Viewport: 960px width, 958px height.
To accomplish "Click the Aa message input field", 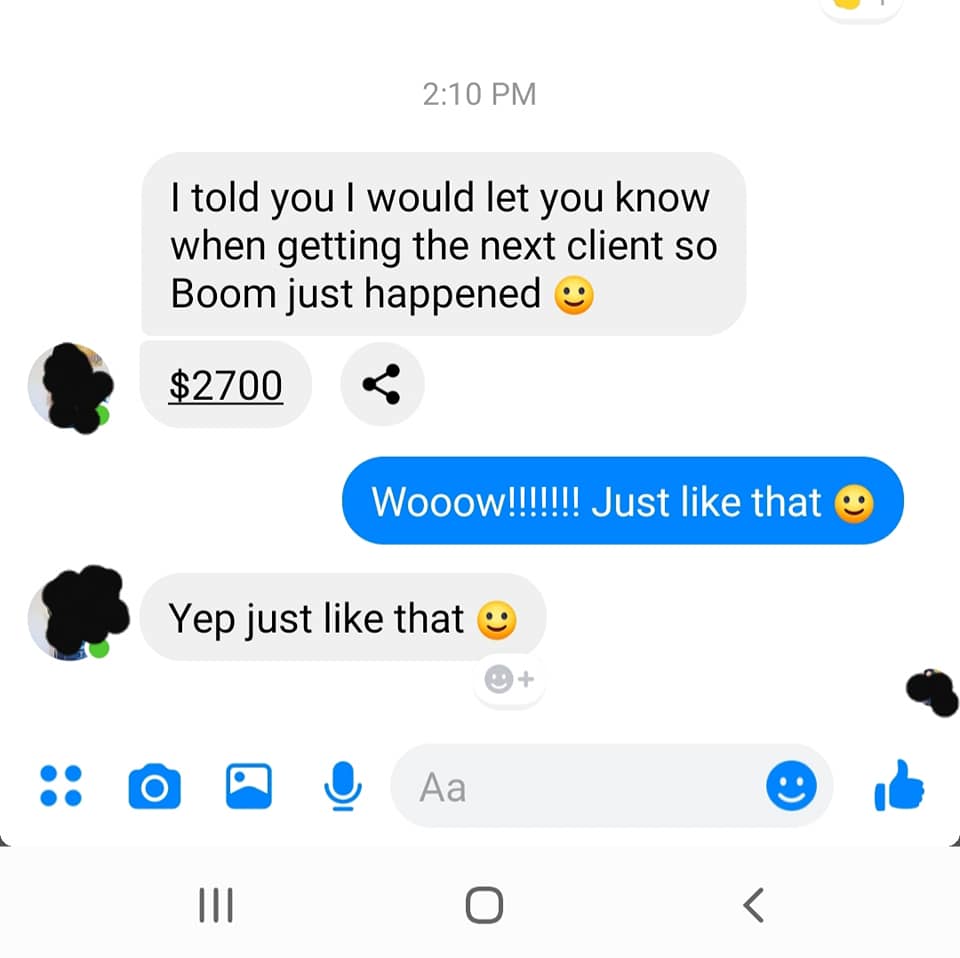I will [x=576, y=786].
